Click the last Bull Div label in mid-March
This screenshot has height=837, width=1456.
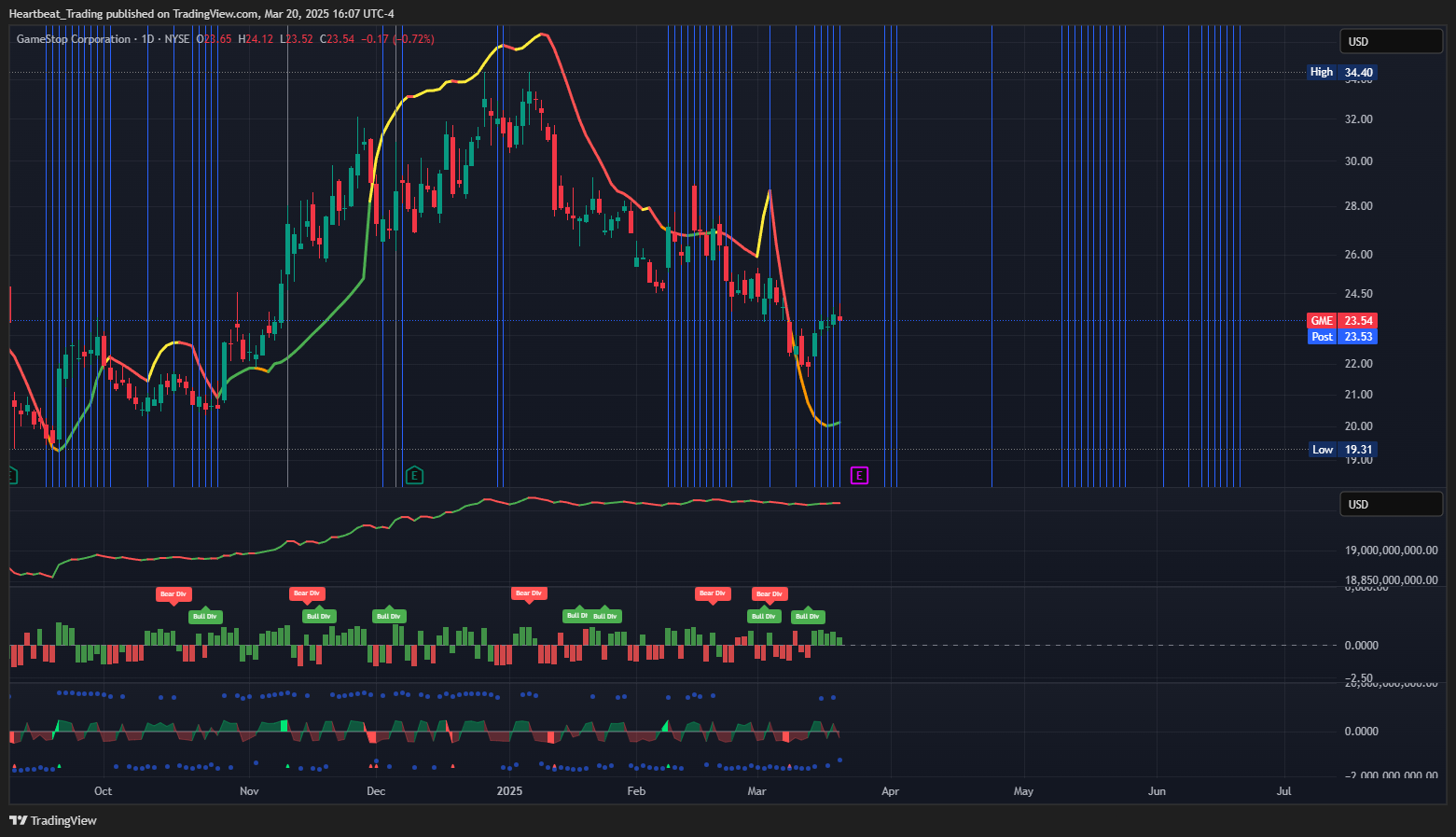tap(808, 616)
